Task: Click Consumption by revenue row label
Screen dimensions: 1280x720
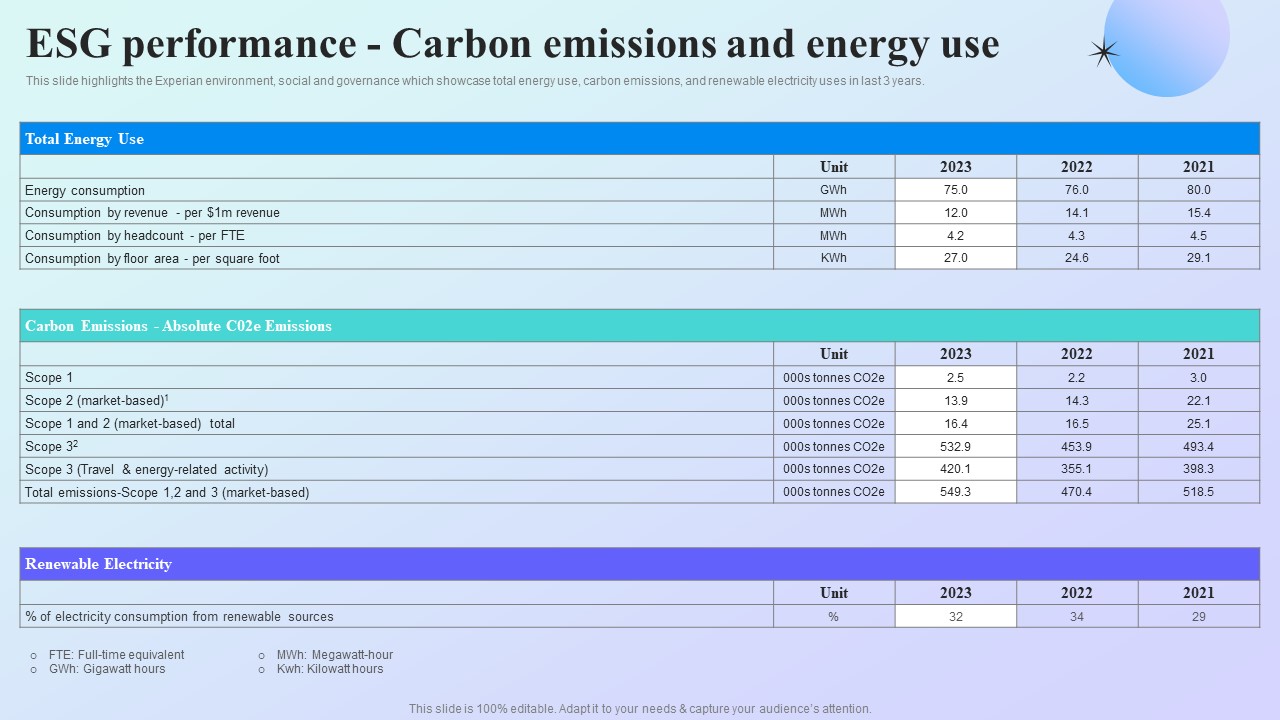Action: click(152, 213)
